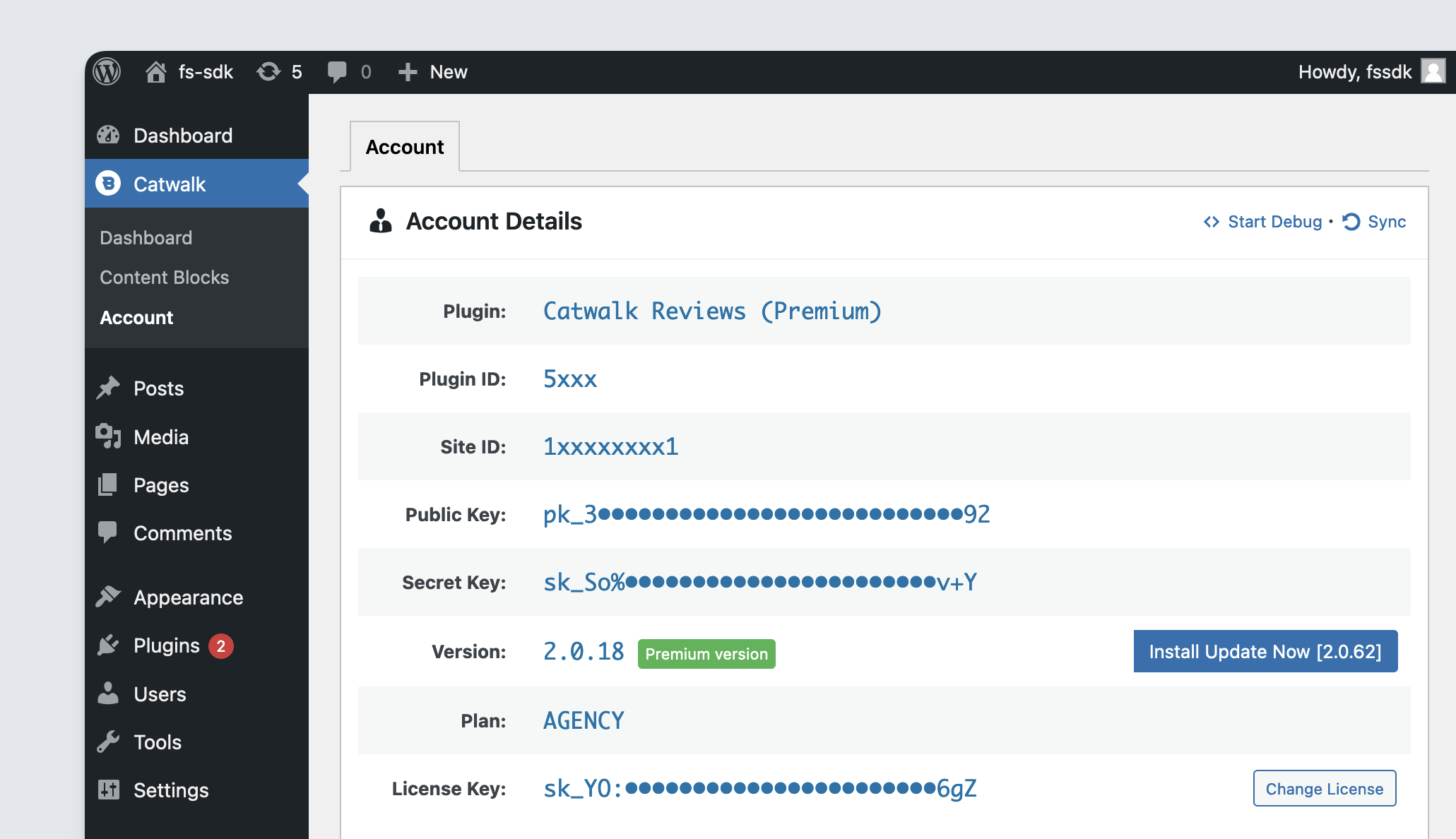The height and width of the screenshot is (839, 1456).
Task: Expand the Tools sidebar section
Action: point(158,743)
